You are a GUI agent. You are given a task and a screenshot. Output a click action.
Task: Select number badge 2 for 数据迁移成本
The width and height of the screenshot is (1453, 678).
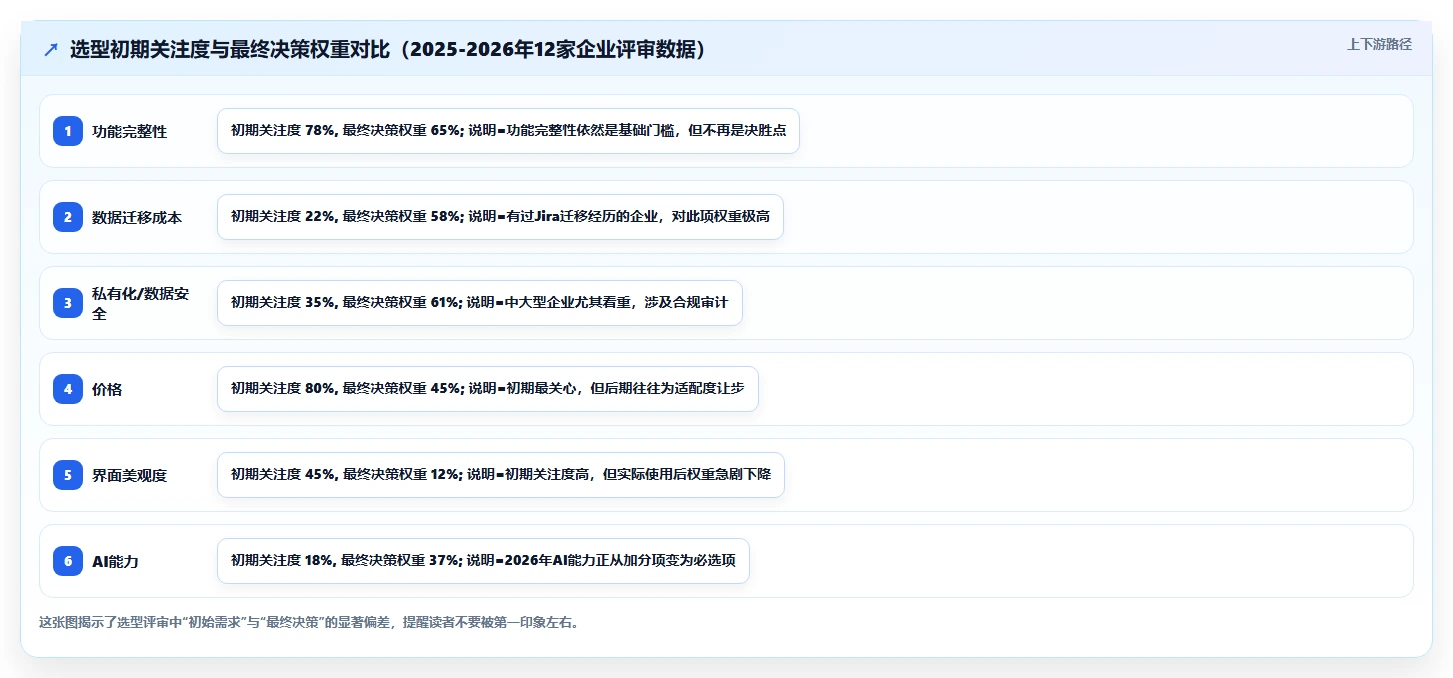tap(68, 217)
